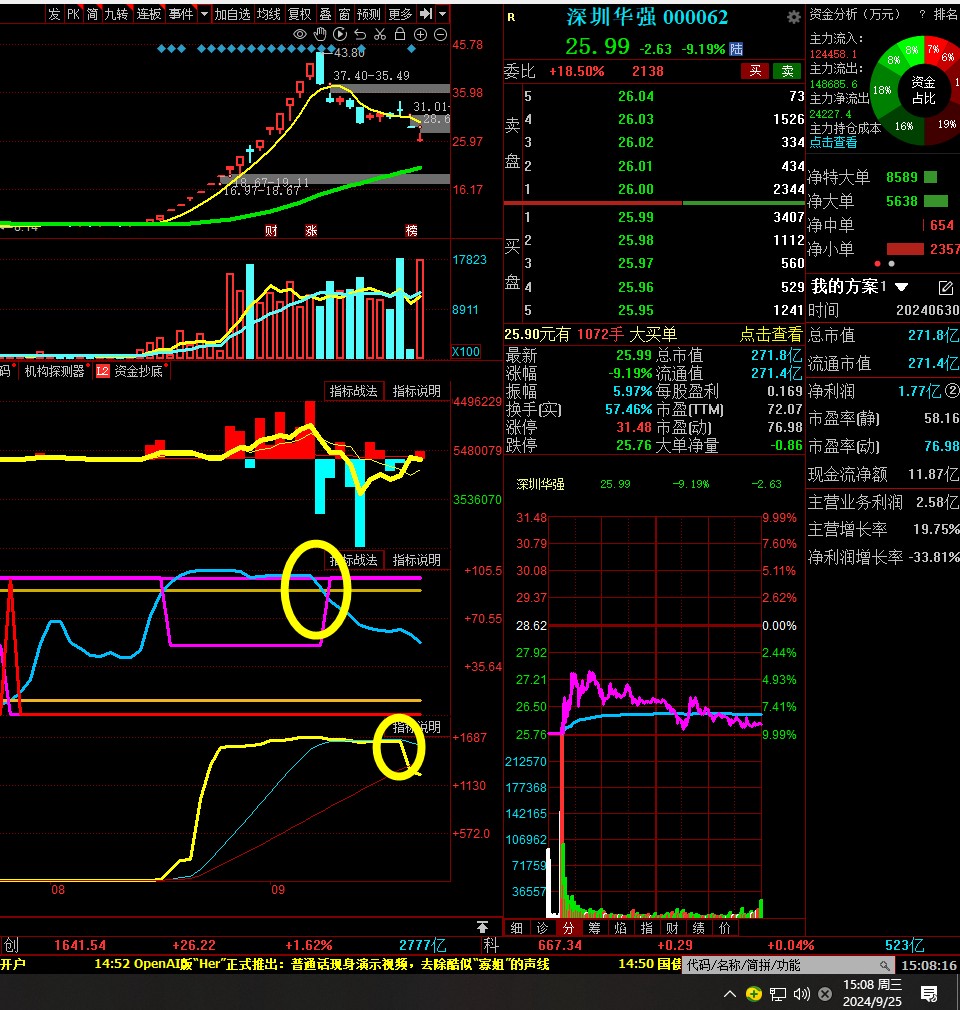
Task: Switch to the 价 price tab
Action: coord(725,928)
